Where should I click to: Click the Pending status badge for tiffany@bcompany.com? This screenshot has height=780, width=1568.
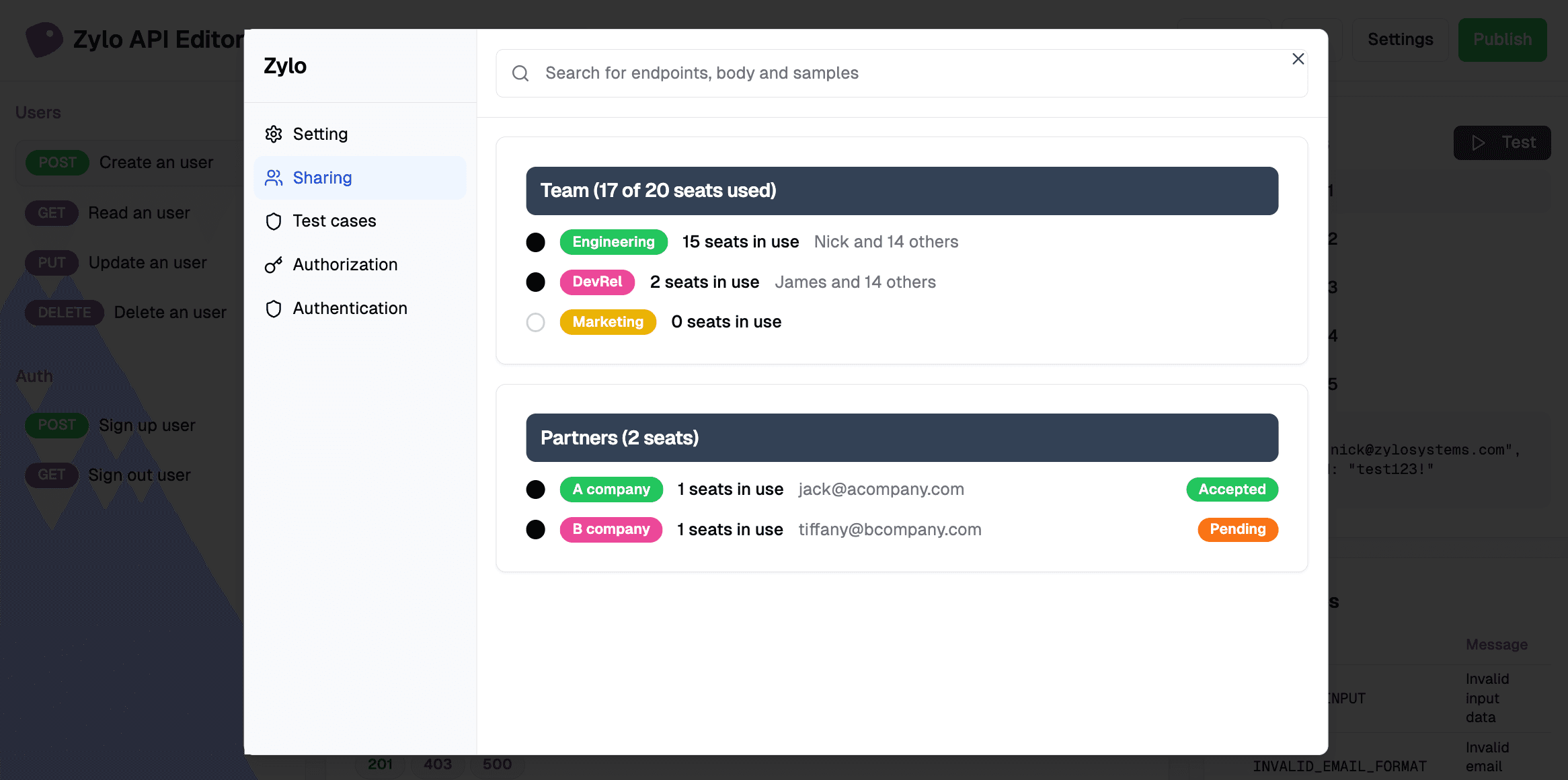(x=1237, y=529)
